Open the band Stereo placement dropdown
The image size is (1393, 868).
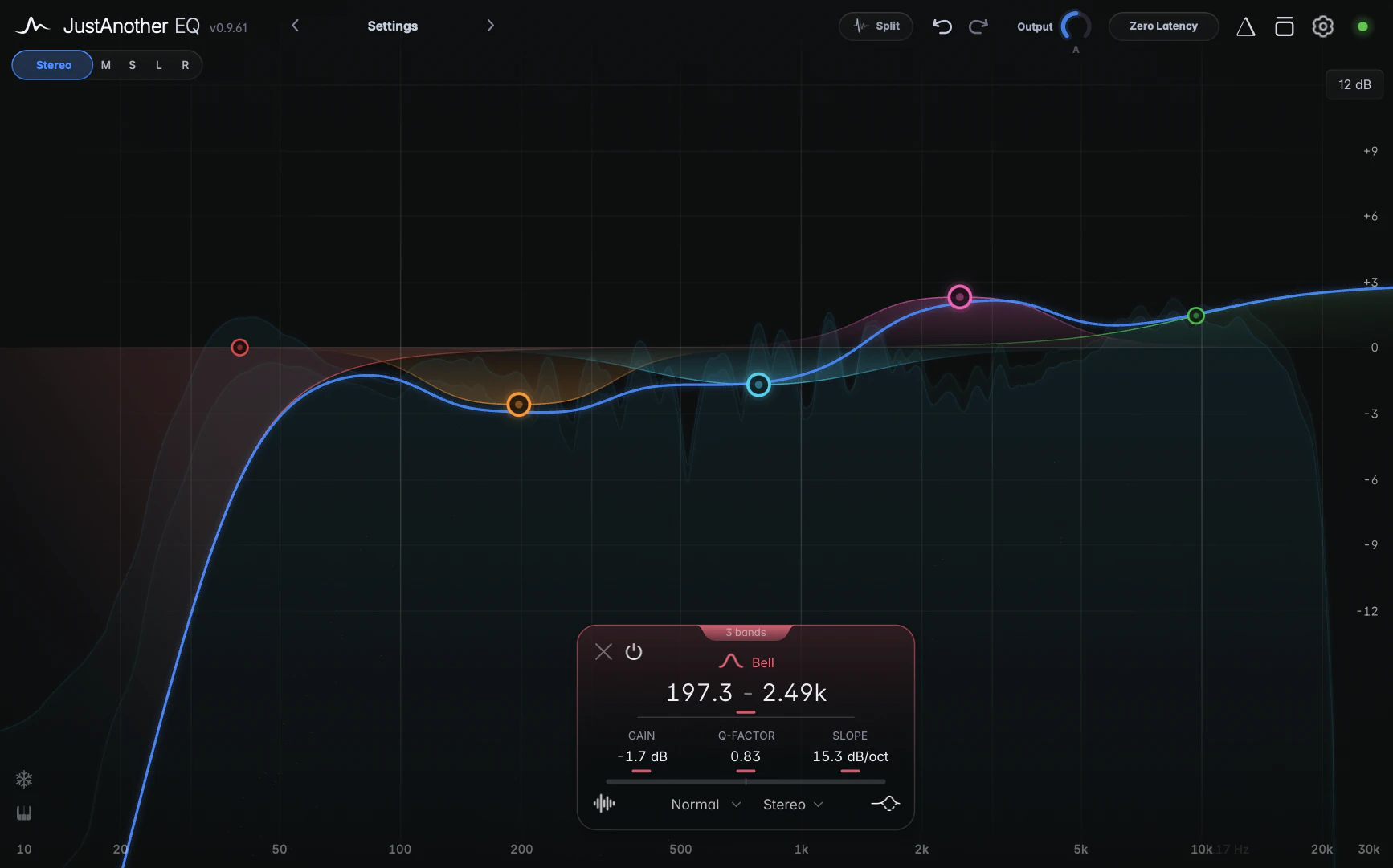pyautogui.click(x=793, y=805)
